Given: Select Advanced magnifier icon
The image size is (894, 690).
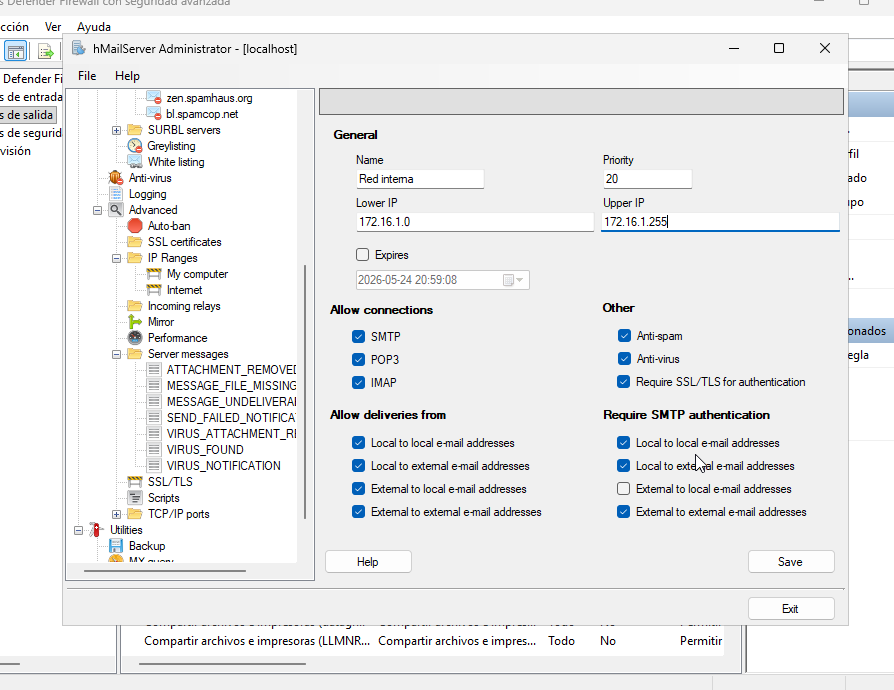Looking at the screenshot, I should 116,209.
